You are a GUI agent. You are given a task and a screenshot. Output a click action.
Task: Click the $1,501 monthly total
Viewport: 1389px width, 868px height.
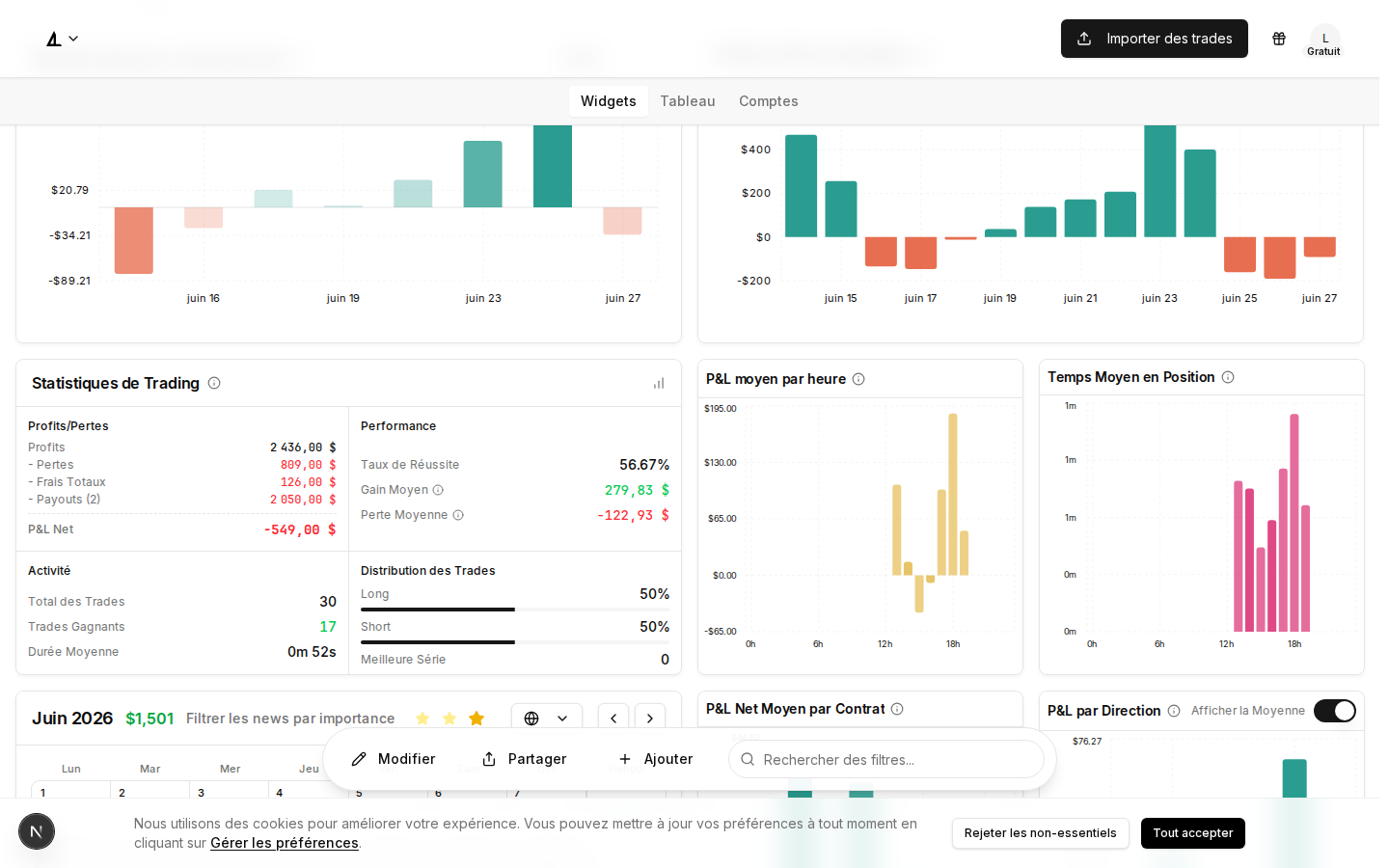pyautogui.click(x=150, y=719)
